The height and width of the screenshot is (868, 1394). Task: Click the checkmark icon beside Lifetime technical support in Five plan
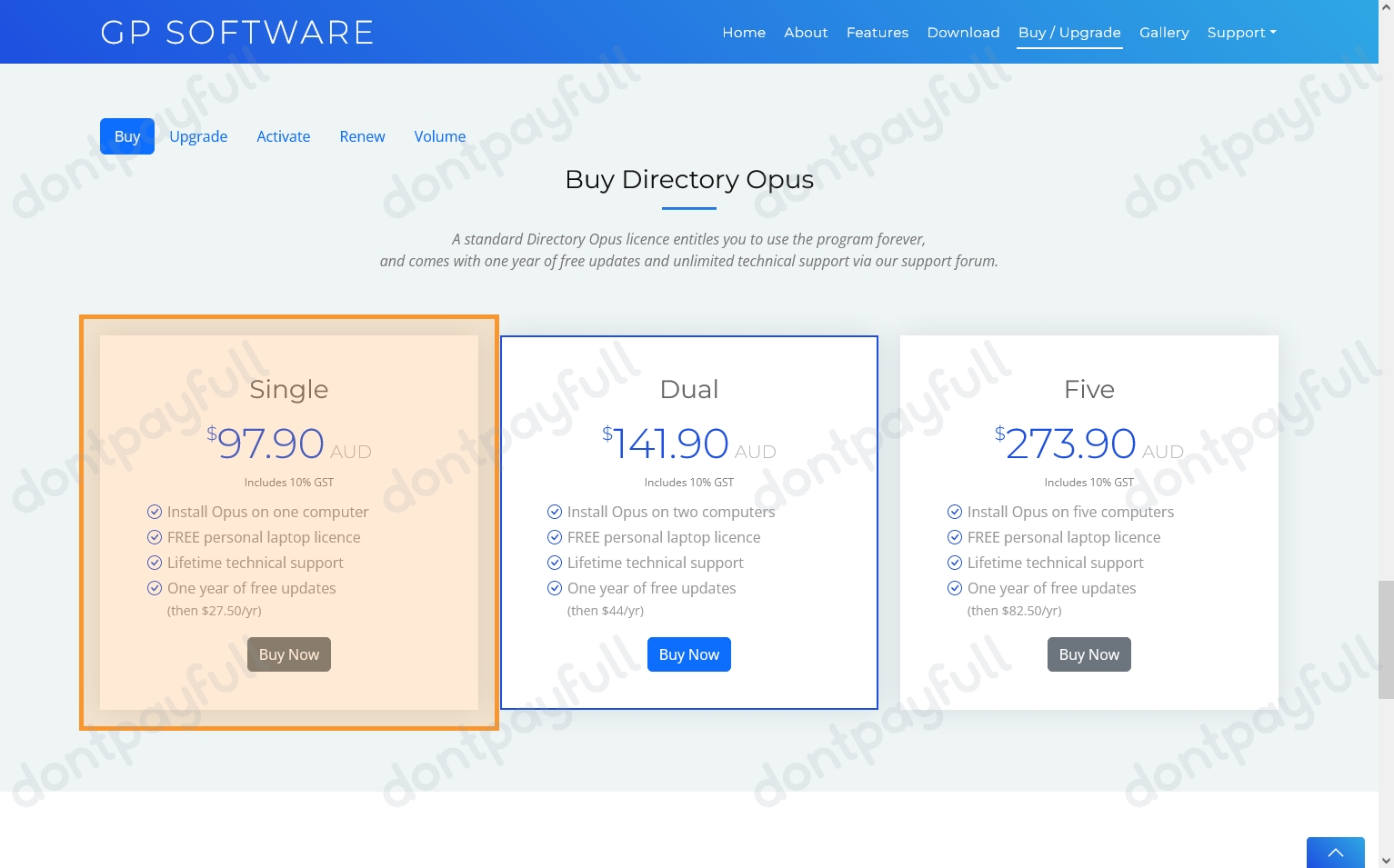(955, 563)
